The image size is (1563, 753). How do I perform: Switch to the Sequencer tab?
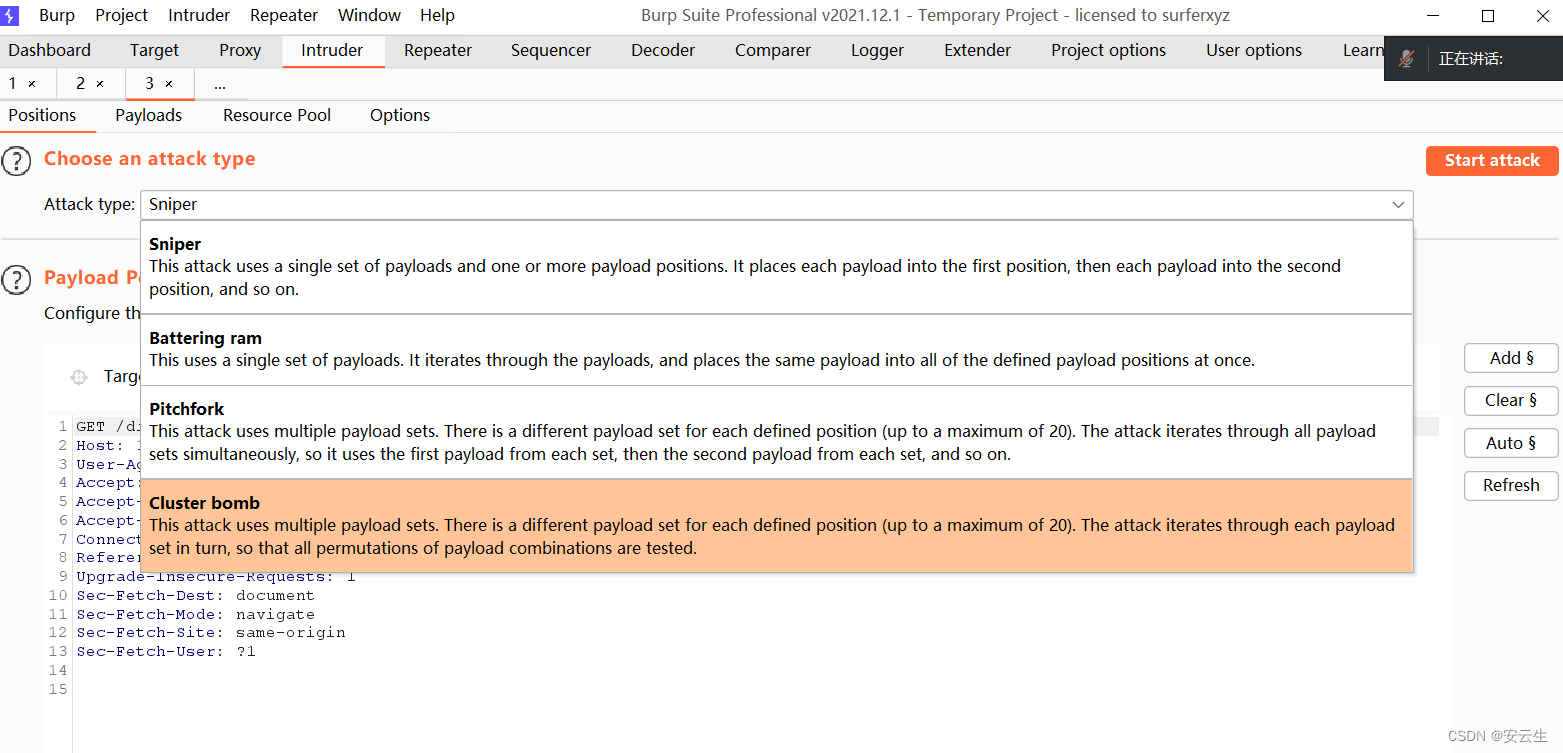click(551, 50)
